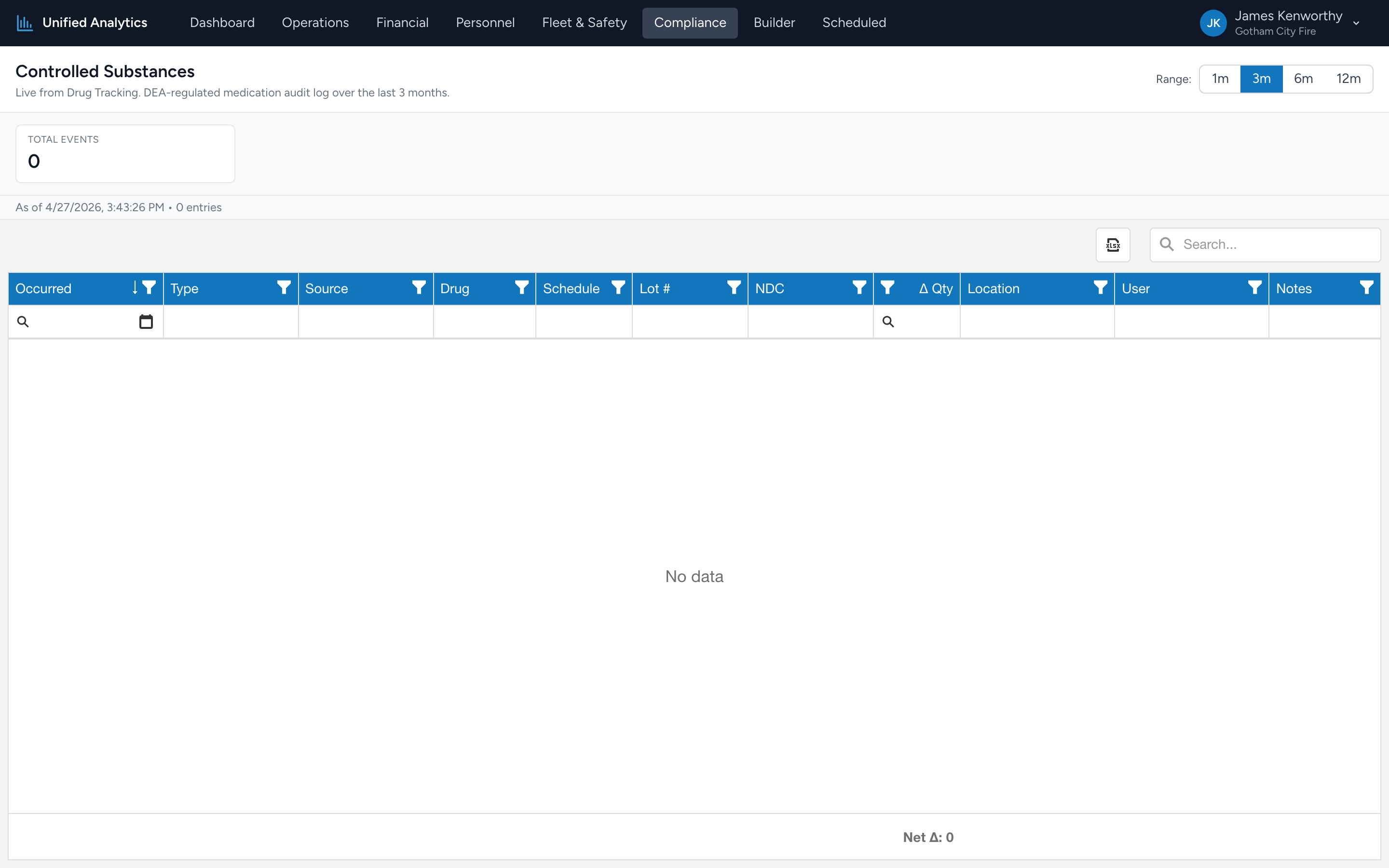Click the table Search field
This screenshot has height=868, width=1389.
click(x=1265, y=245)
